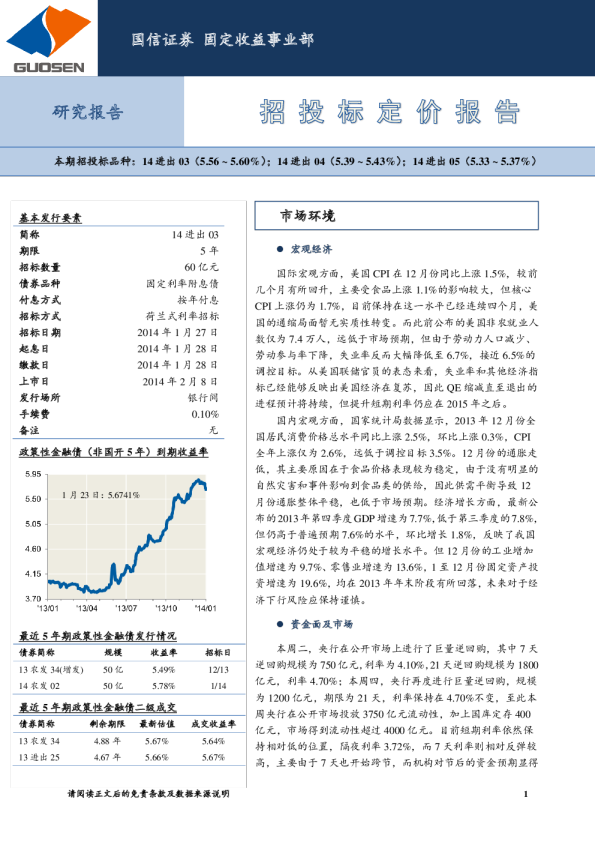Click the 债券品种 value 固定利率附息债

pyautogui.click(x=183, y=284)
